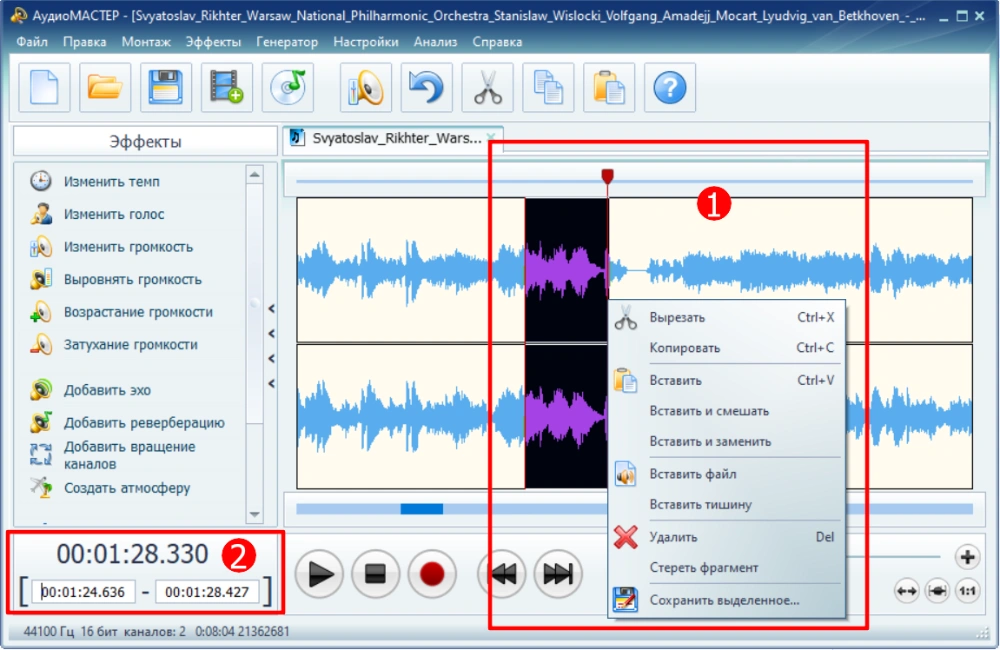Click the Эффекты panel header
Screen dimensions: 1000x650
pos(145,141)
